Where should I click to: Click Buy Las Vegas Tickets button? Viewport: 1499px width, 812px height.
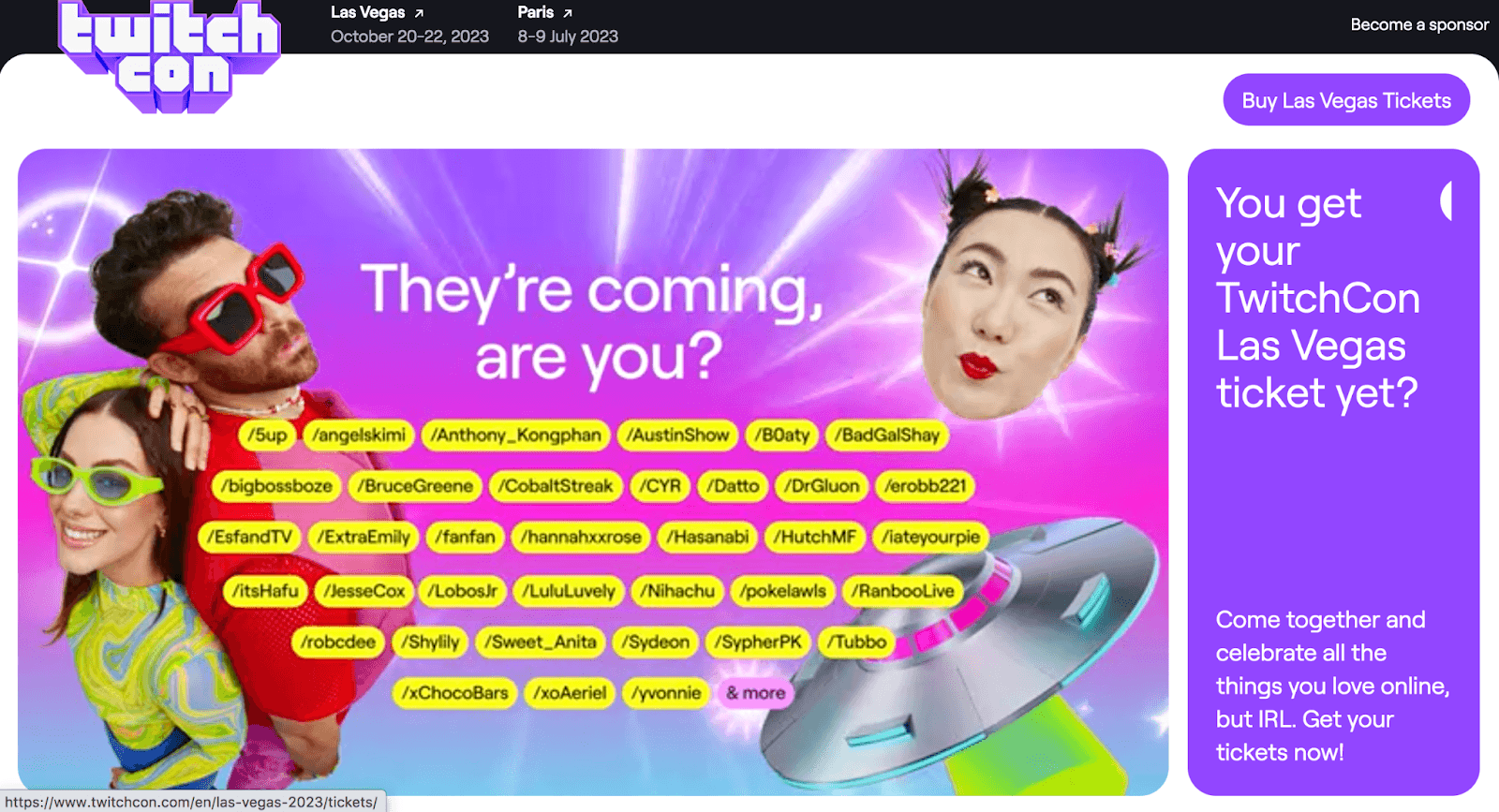point(1346,100)
